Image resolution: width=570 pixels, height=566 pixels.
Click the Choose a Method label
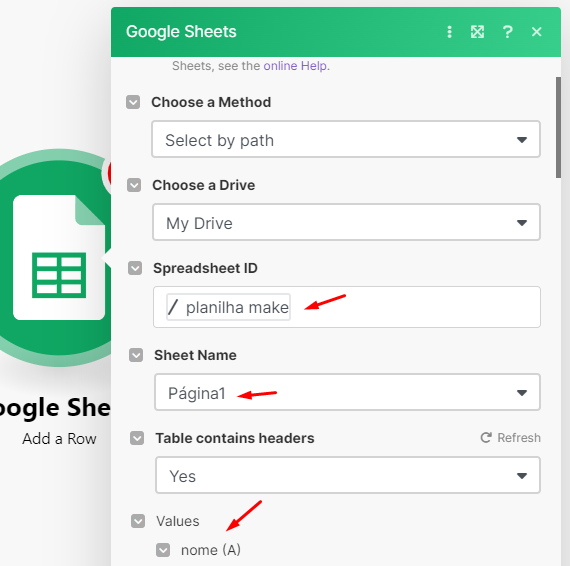click(211, 102)
